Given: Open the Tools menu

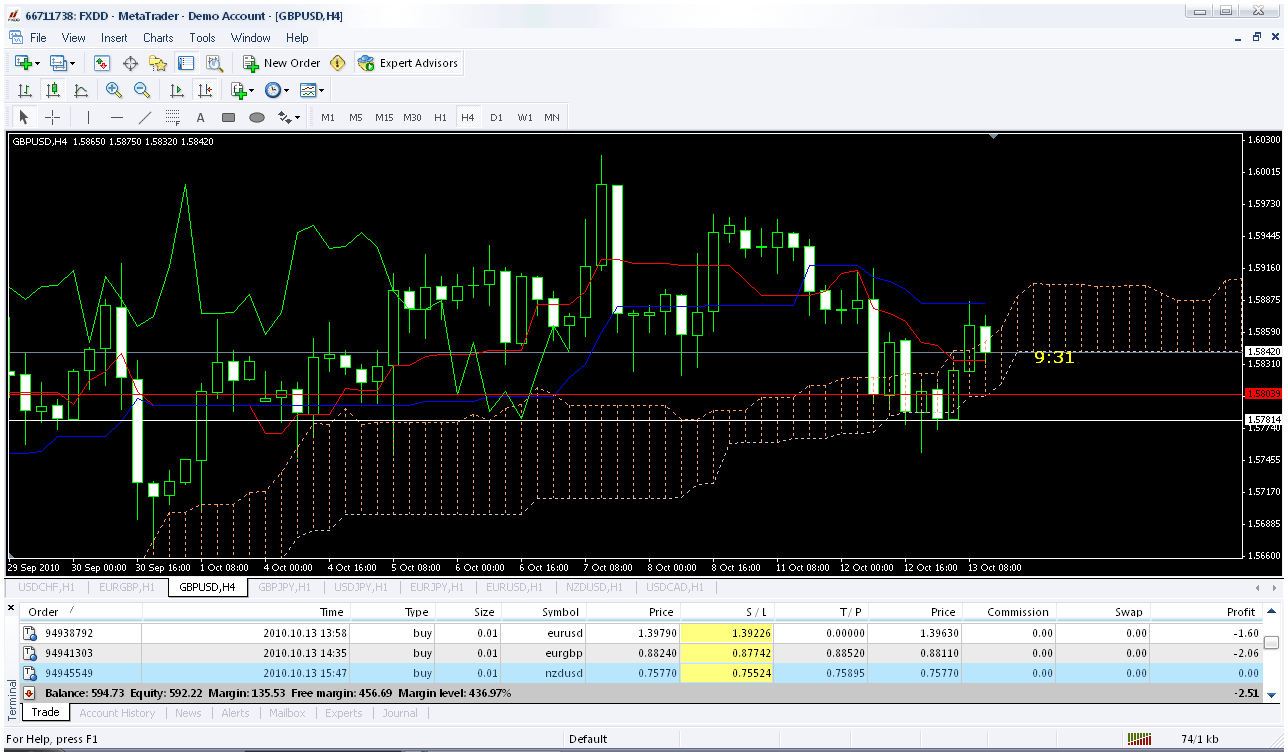Looking at the screenshot, I should click(x=202, y=38).
